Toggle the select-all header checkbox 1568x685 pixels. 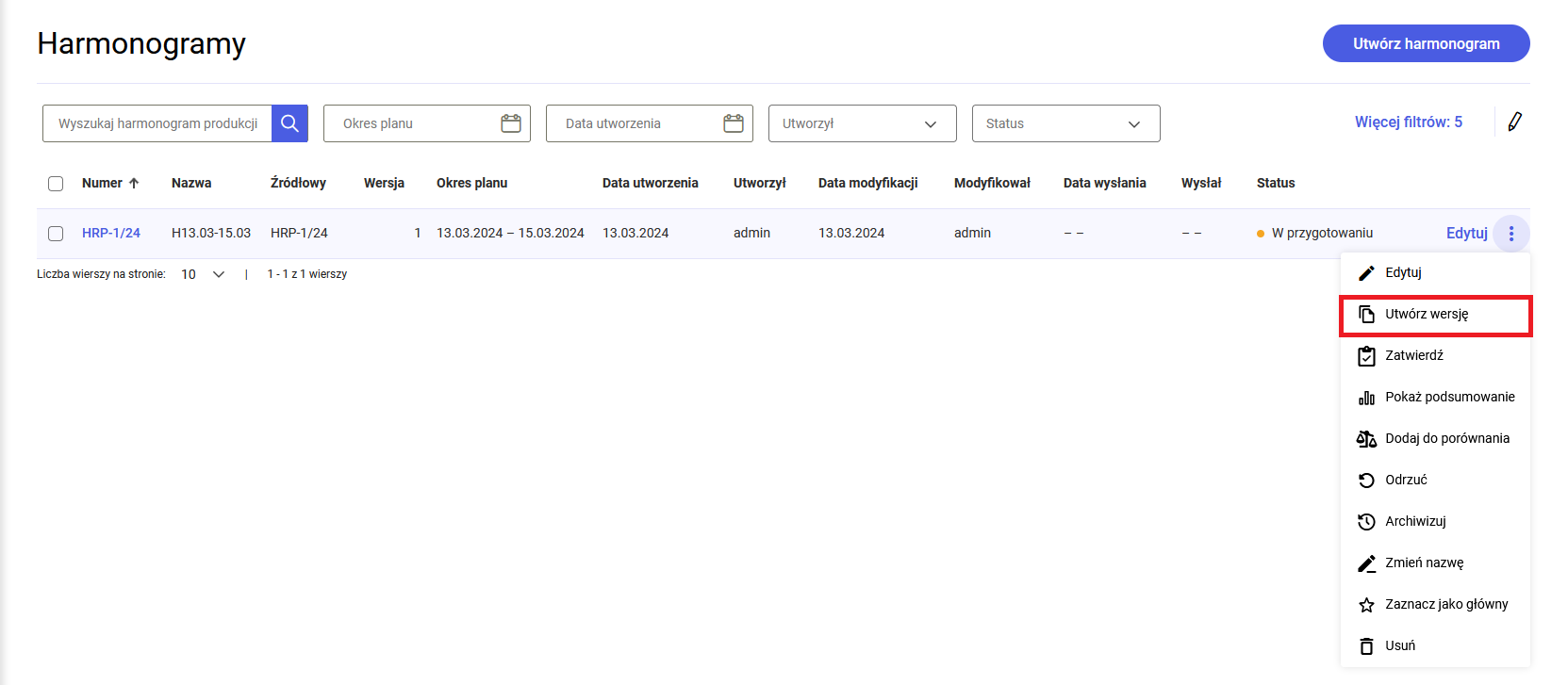[56, 184]
